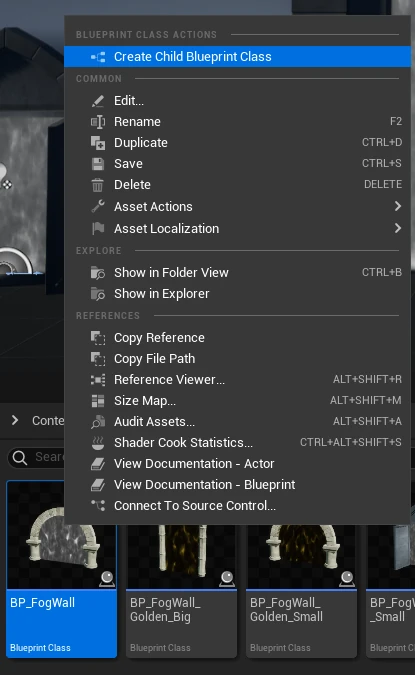Click the Show in Explorer folder icon
The image size is (415, 675).
98,294
